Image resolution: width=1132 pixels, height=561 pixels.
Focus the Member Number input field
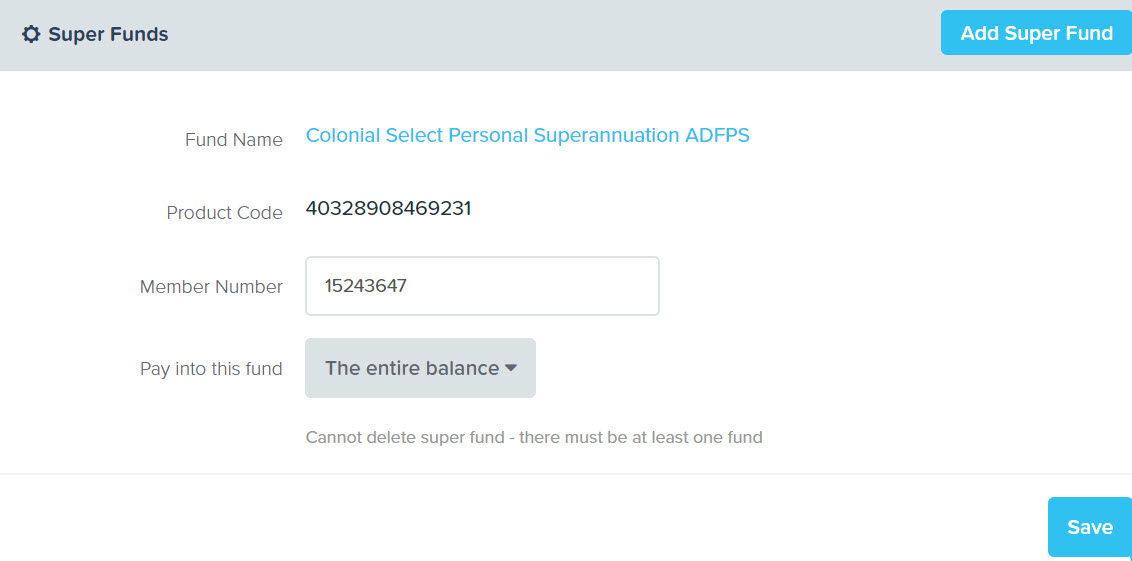click(482, 286)
